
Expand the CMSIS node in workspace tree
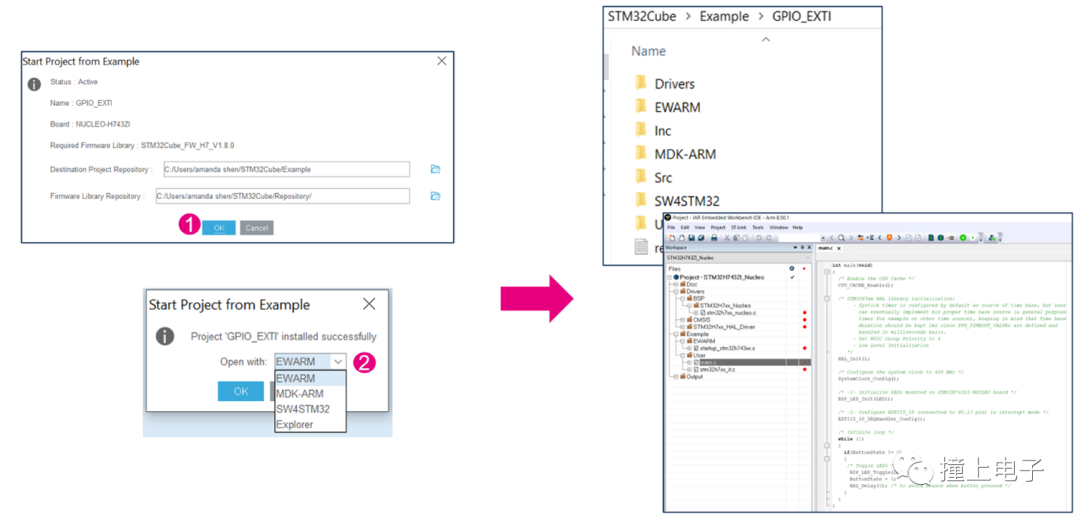683,320
